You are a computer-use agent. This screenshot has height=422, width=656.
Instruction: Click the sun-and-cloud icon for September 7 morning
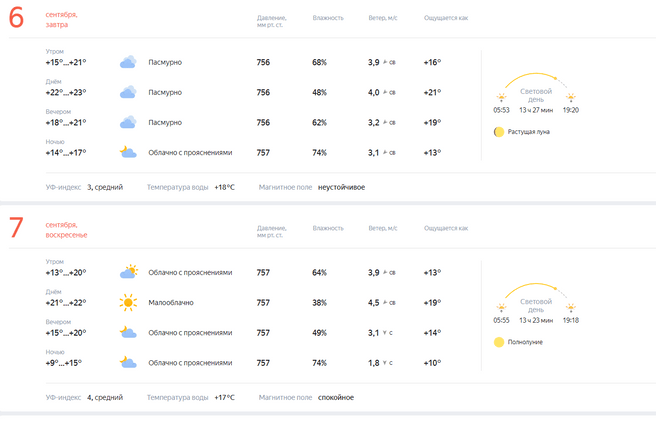click(128, 272)
